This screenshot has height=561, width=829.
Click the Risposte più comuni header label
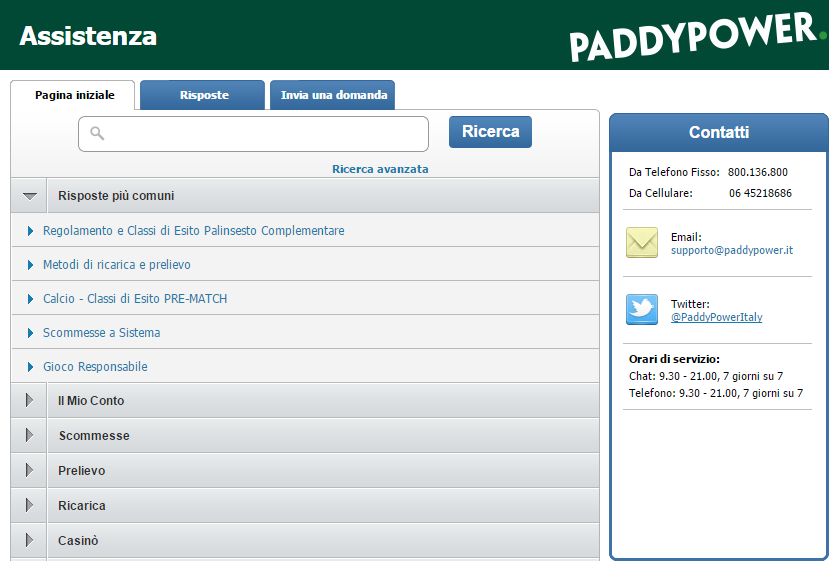coord(116,196)
